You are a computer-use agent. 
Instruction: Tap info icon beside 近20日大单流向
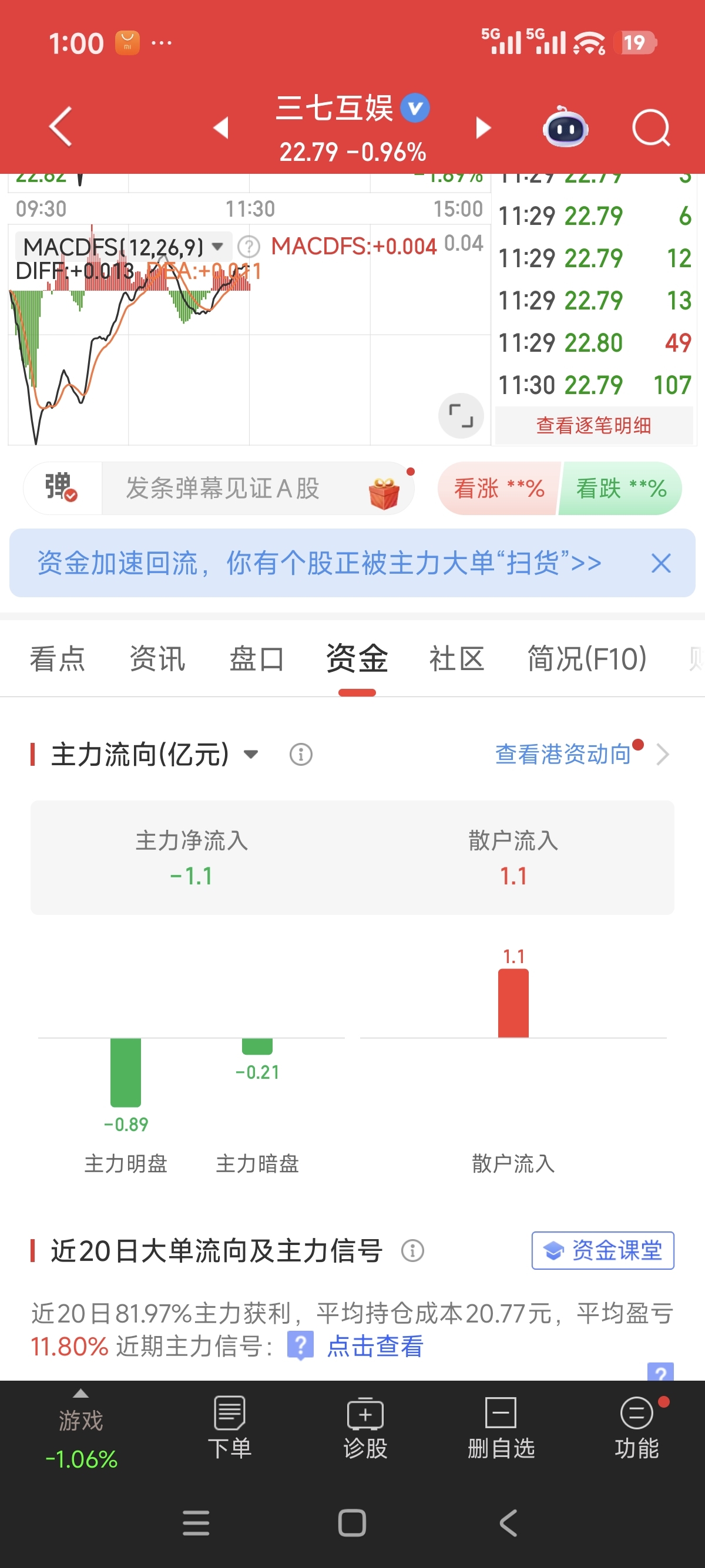click(x=412, y=1251)
